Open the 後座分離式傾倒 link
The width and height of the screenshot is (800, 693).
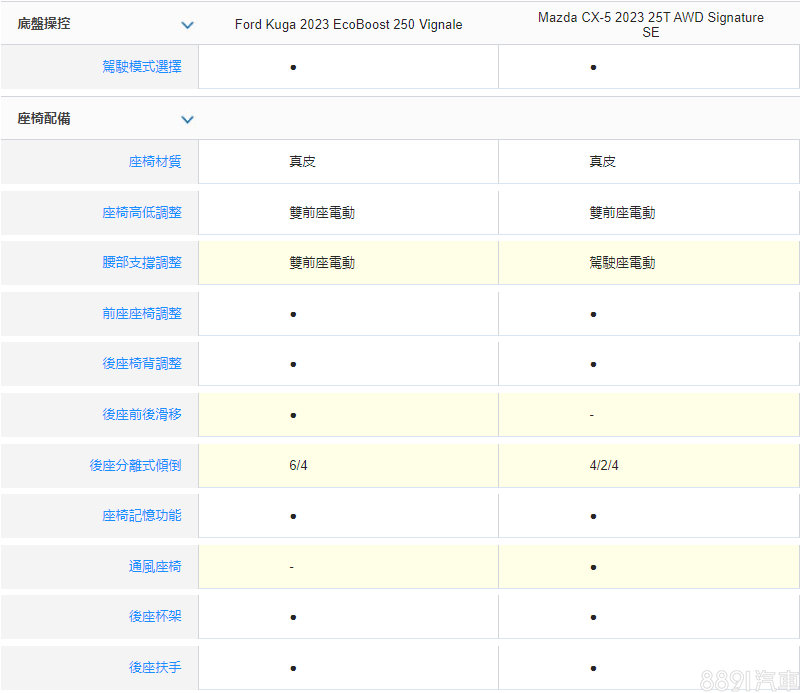pyautogui.click(x=136, y=465)
